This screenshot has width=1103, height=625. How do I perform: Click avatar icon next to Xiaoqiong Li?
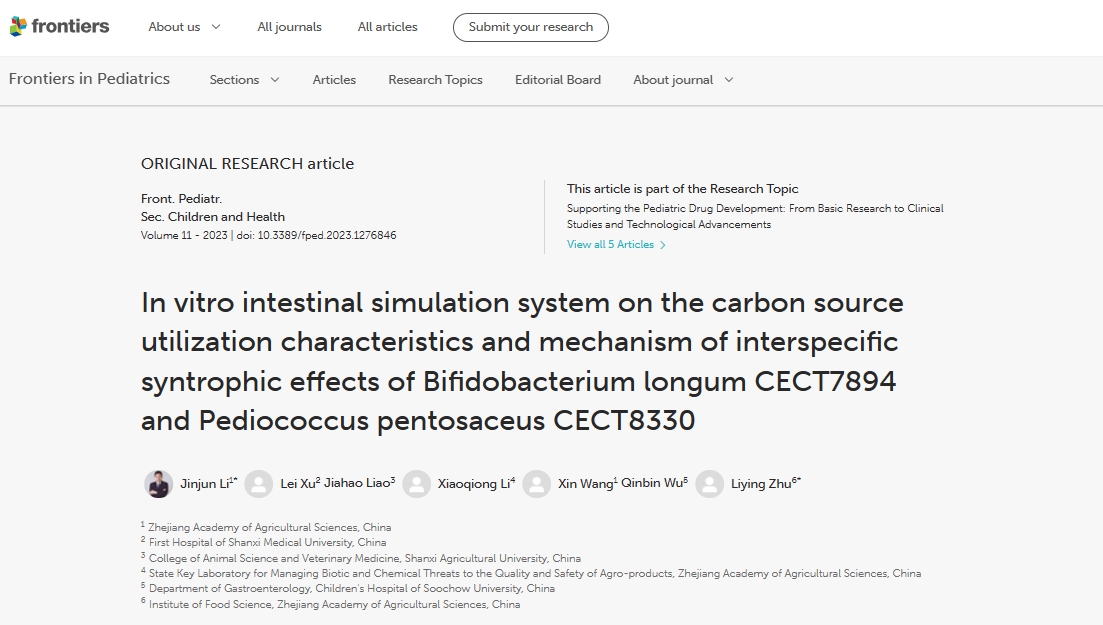(x=416, y=484)
